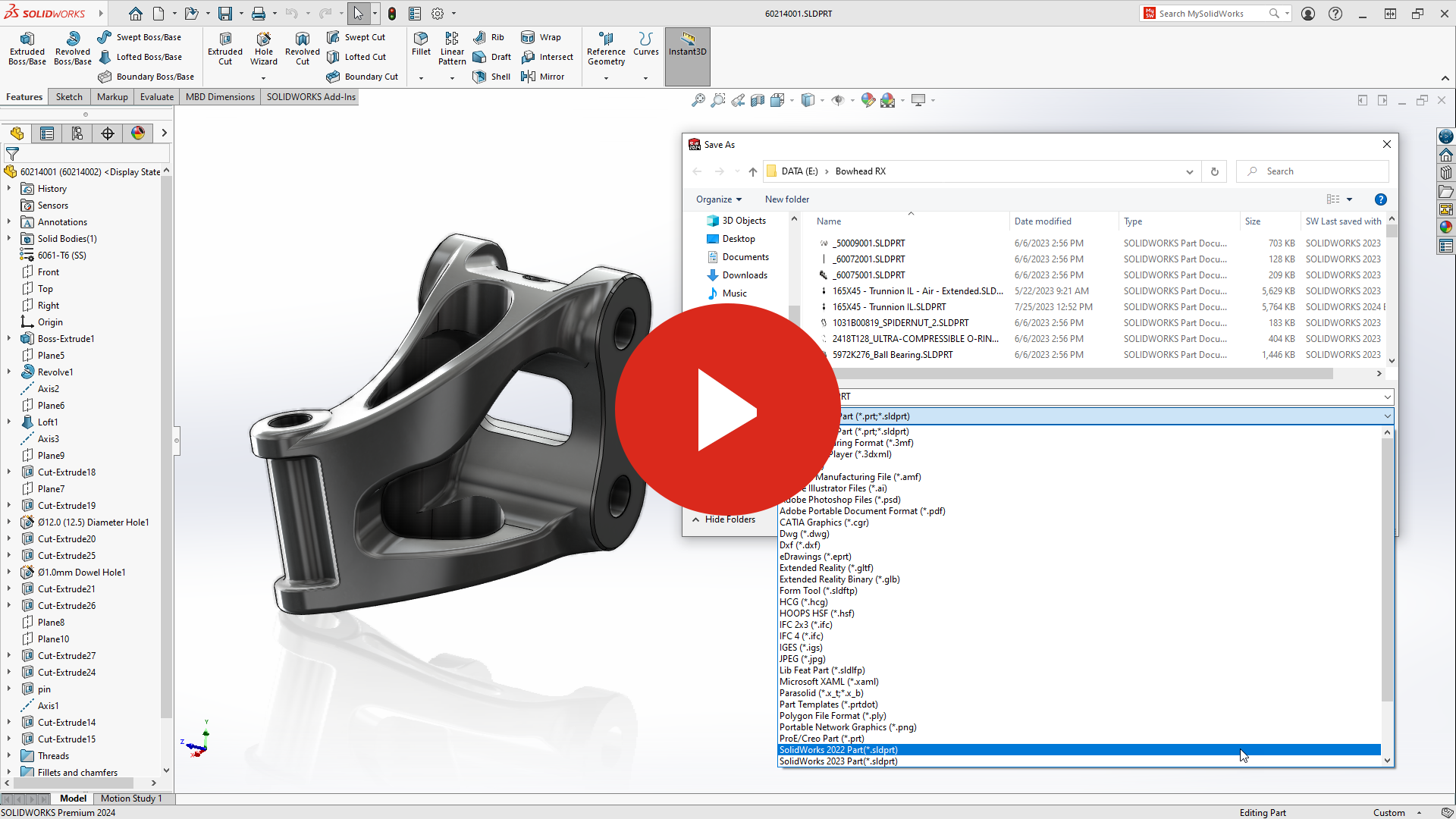Select the Linear Pattern tool
1456x819 pixels.
tap(452, 49)
